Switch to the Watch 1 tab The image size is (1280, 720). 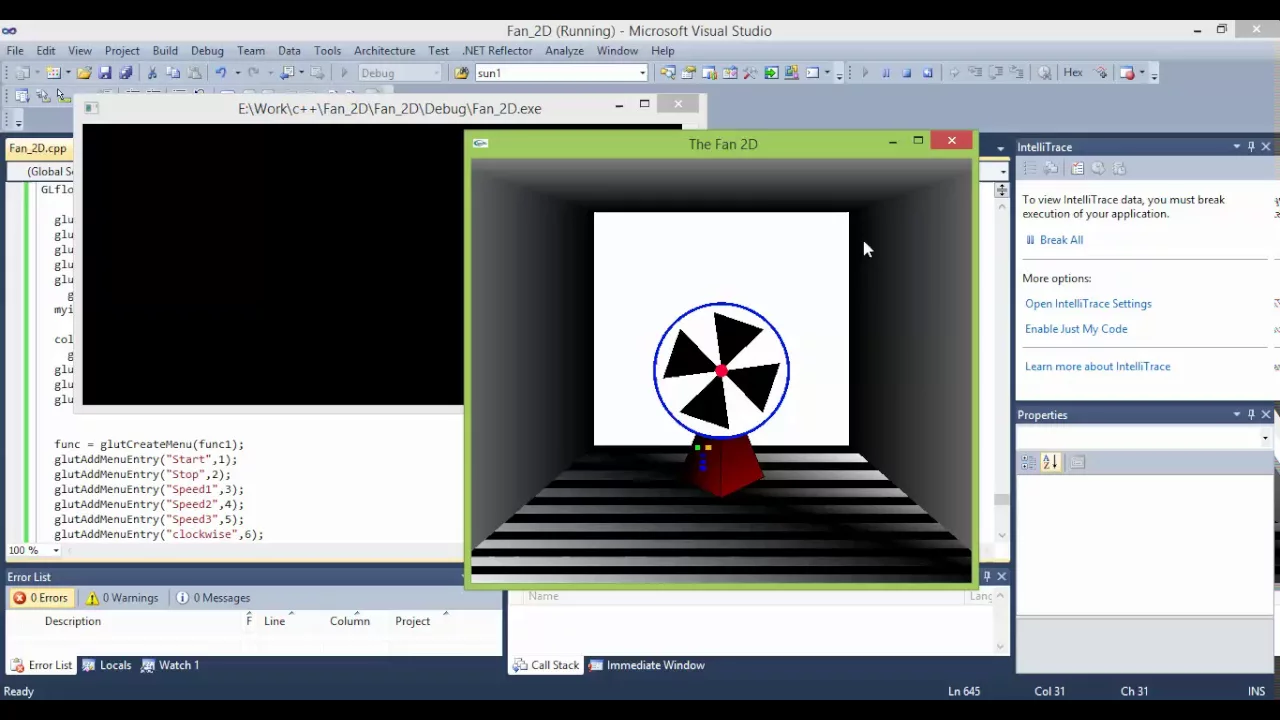coord(170,665)
